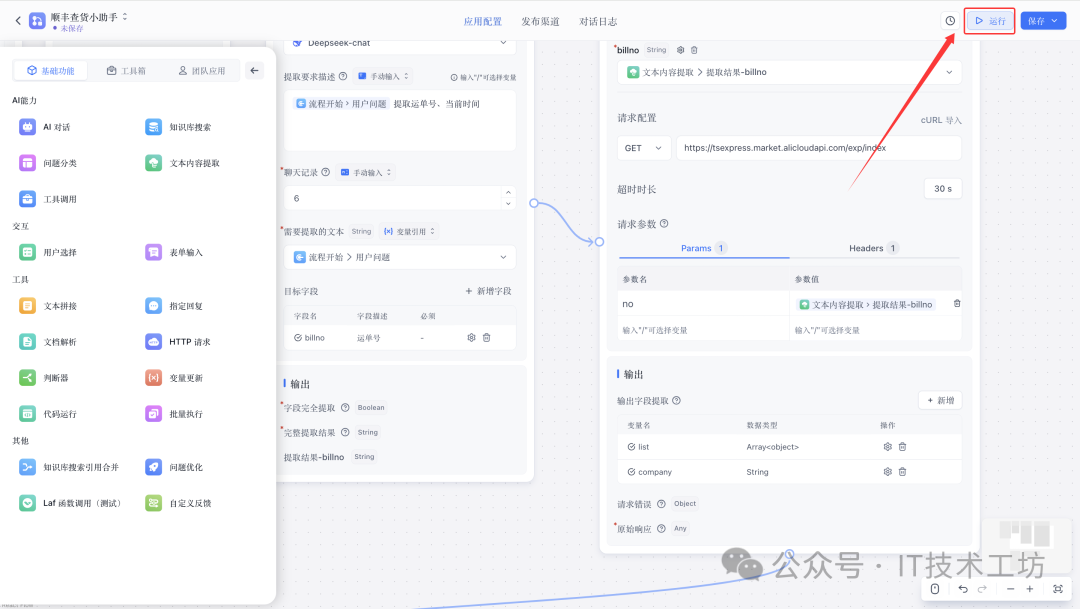Click the 运行 button
Screen dimensions: 1080x609
click(x=988, y=19)
